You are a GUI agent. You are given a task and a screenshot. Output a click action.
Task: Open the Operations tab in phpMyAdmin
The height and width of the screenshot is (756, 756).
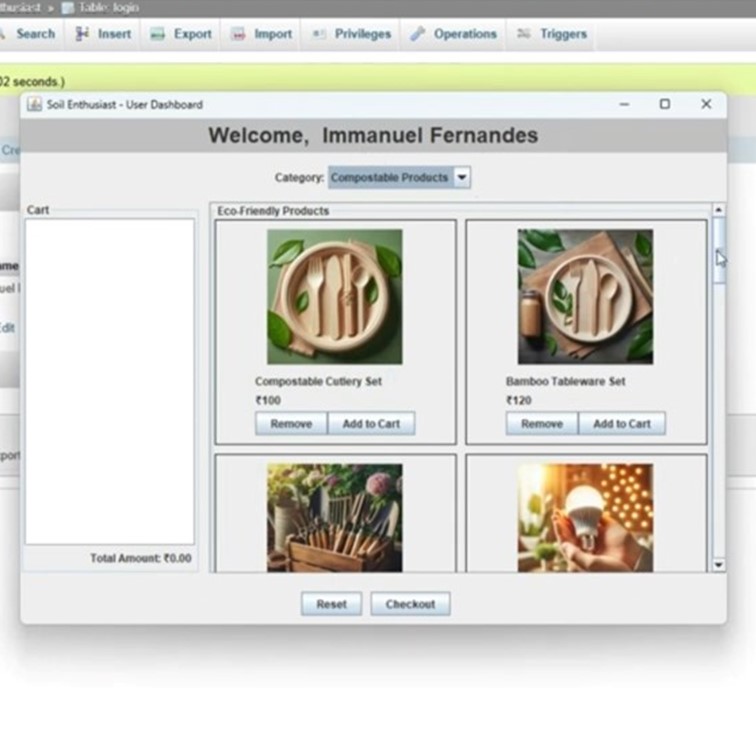[453, 34]
